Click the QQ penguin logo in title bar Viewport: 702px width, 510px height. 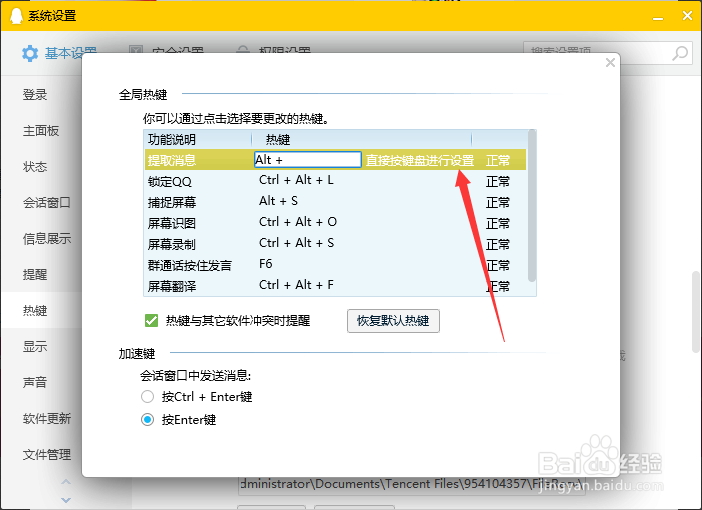16,16
